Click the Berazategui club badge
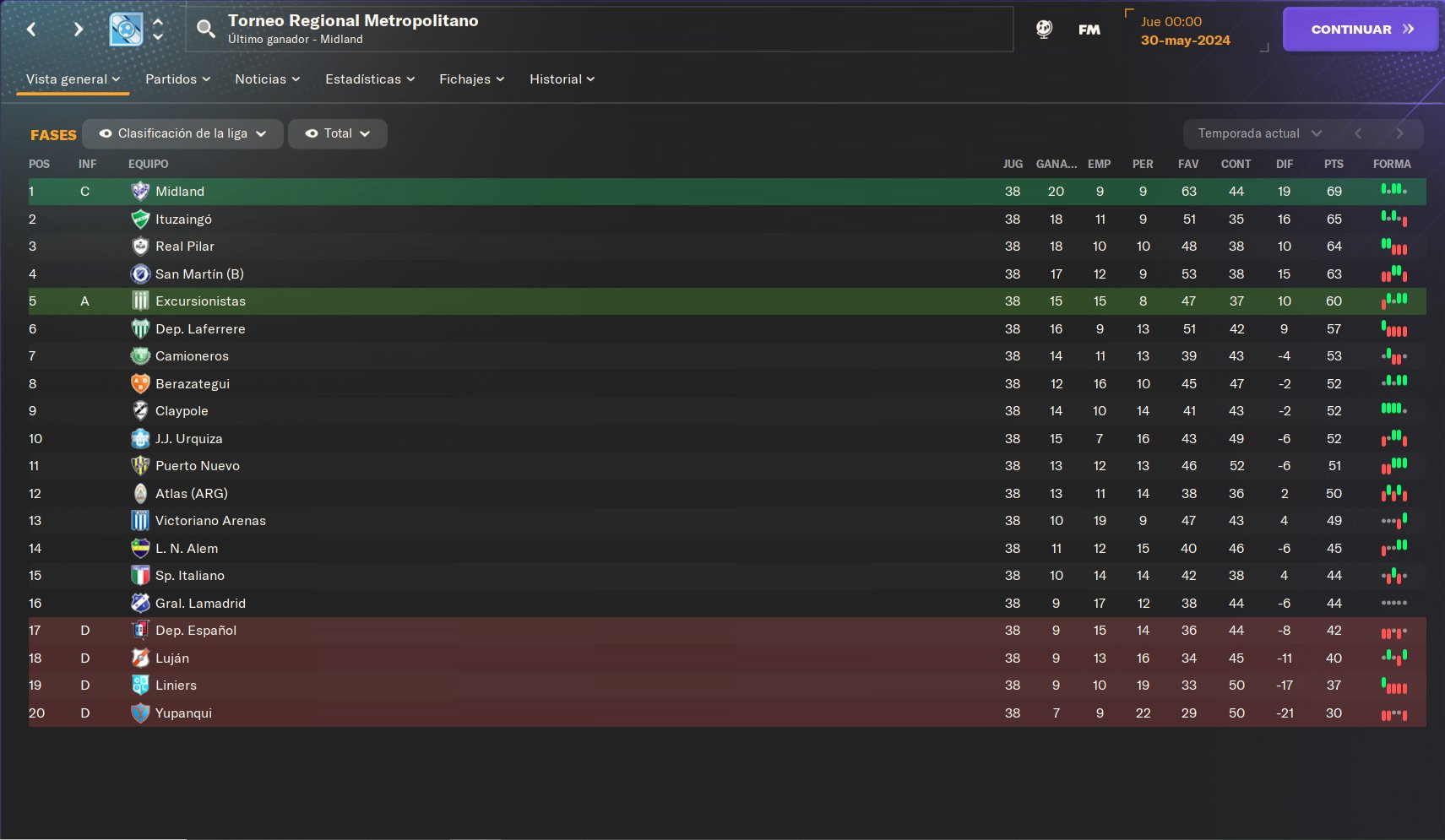The height and width of the screenshot is (840, 1445). click(x=140, y=384)
